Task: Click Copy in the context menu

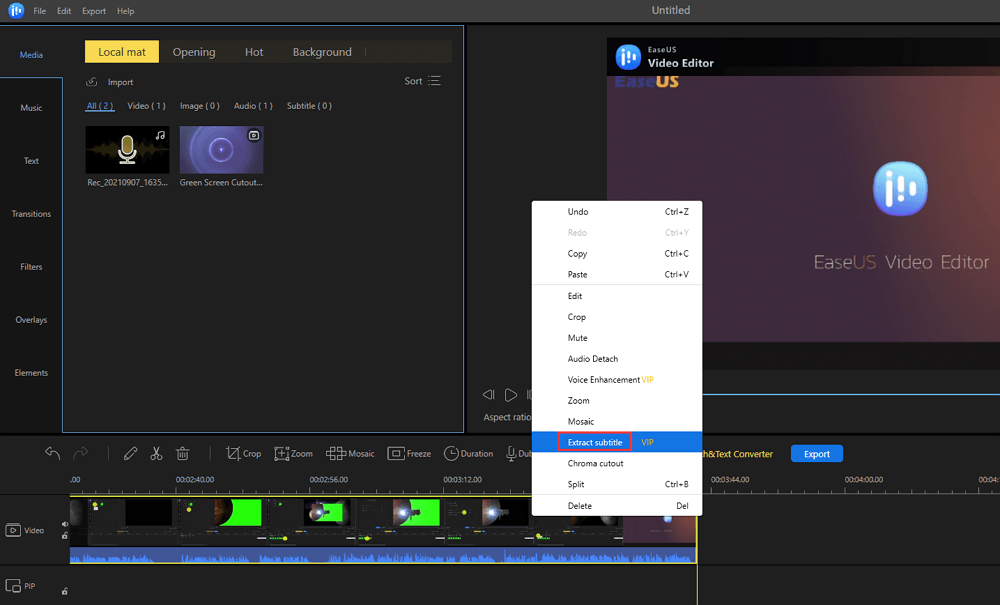Action: coord(617,254)
